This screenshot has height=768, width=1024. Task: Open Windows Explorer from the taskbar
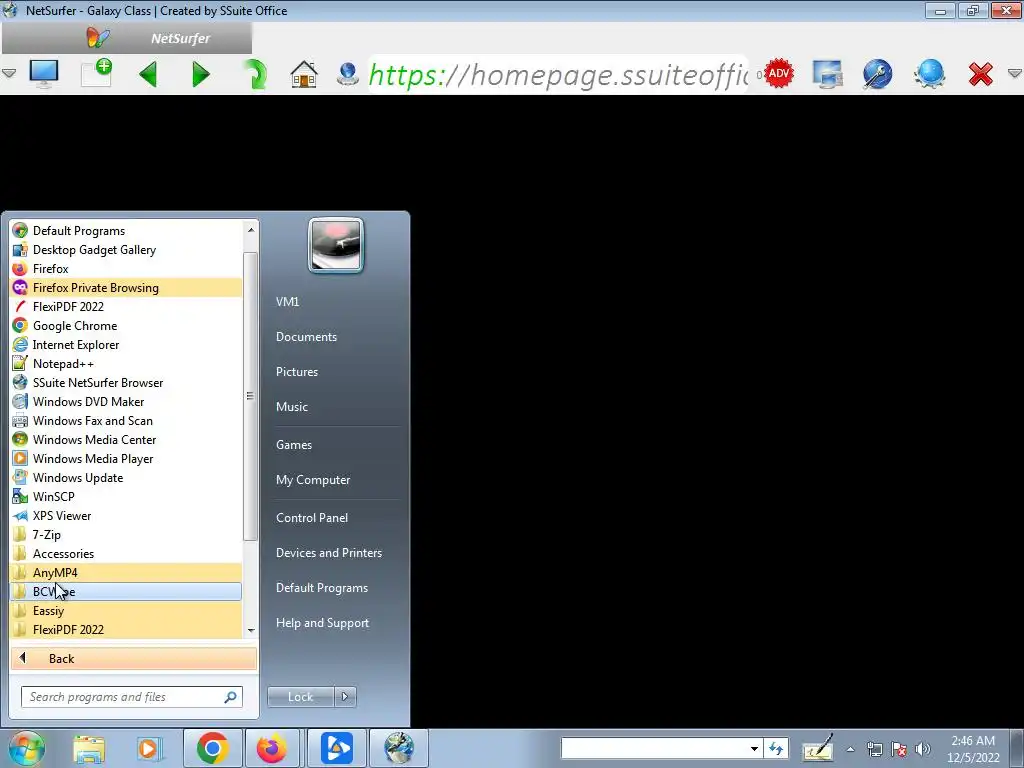coord(89,748)
